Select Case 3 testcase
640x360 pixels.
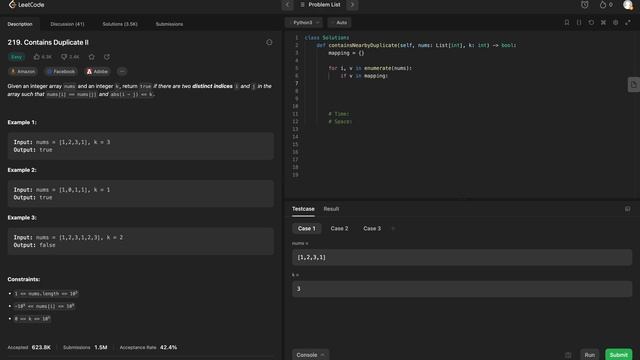tap(372, 229)
